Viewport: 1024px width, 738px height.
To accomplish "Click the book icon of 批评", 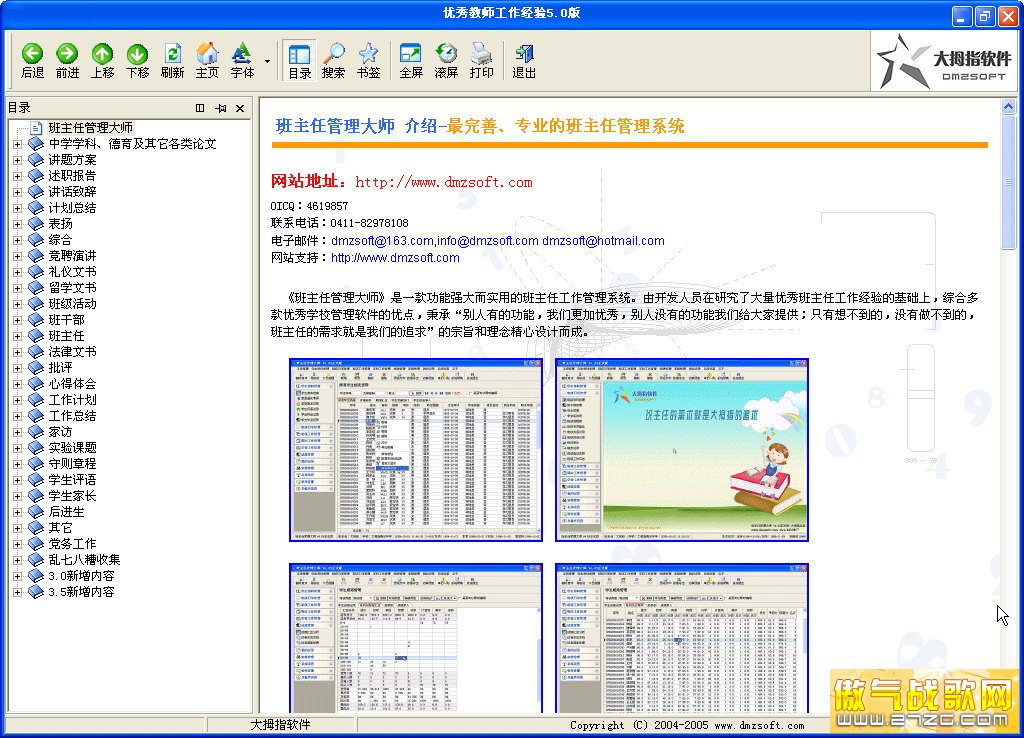I will (x=36, y=368).
